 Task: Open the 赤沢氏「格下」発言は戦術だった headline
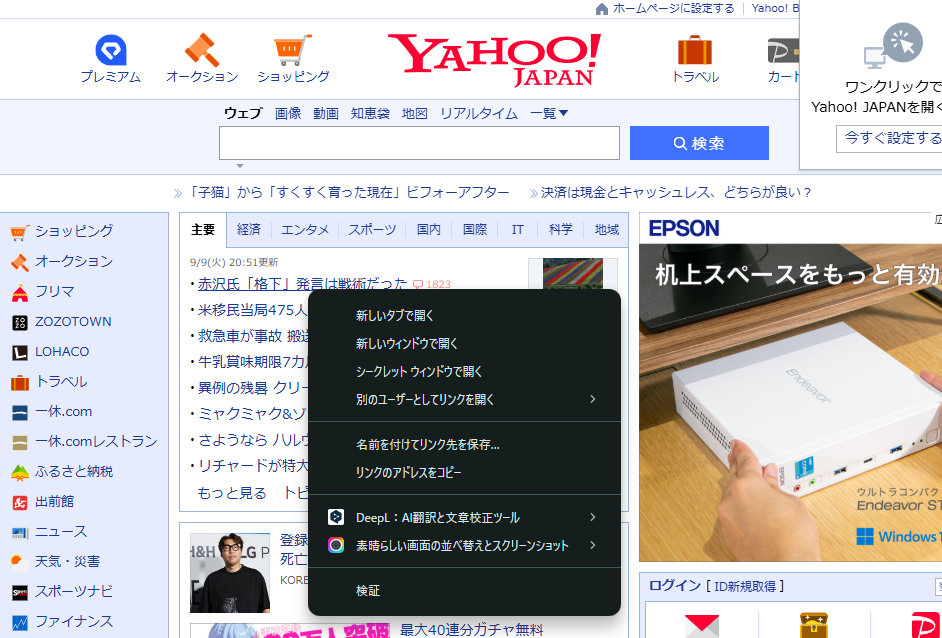303,284
